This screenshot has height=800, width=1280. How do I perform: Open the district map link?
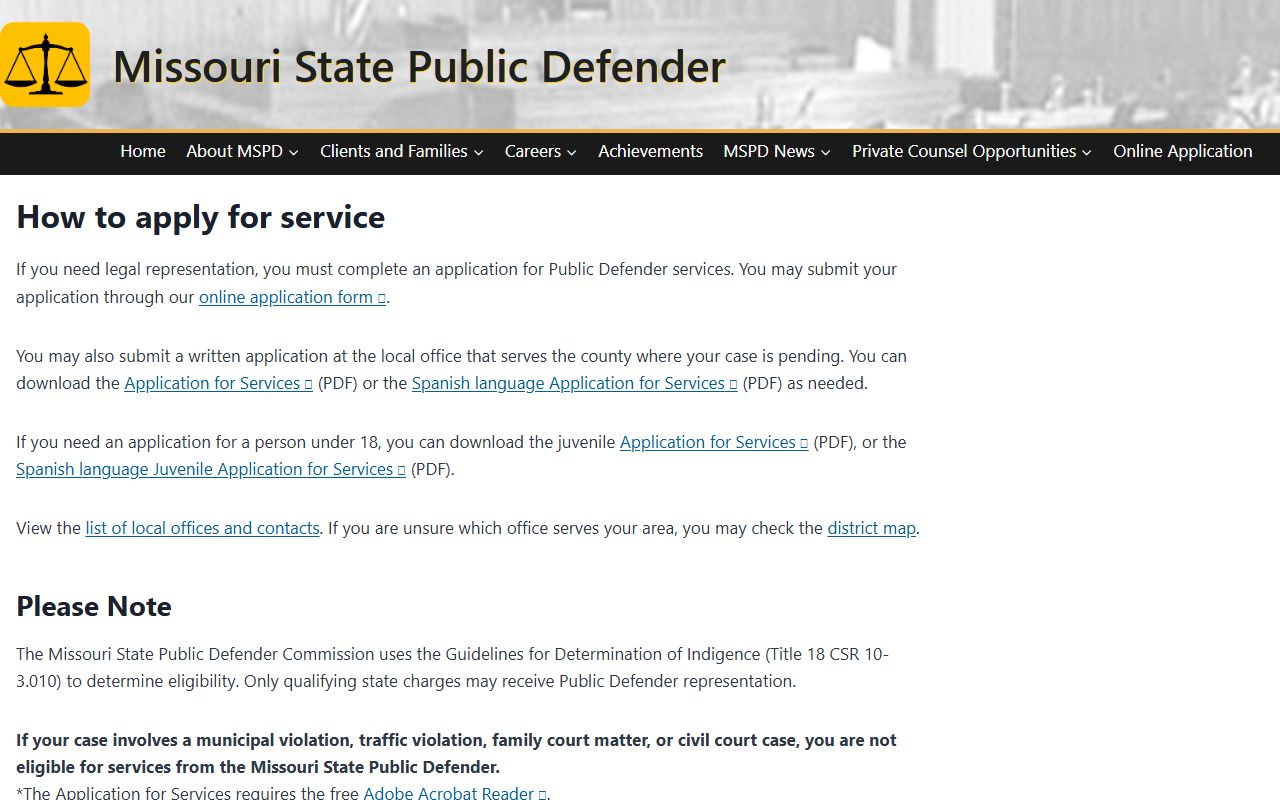pos(871,528)
